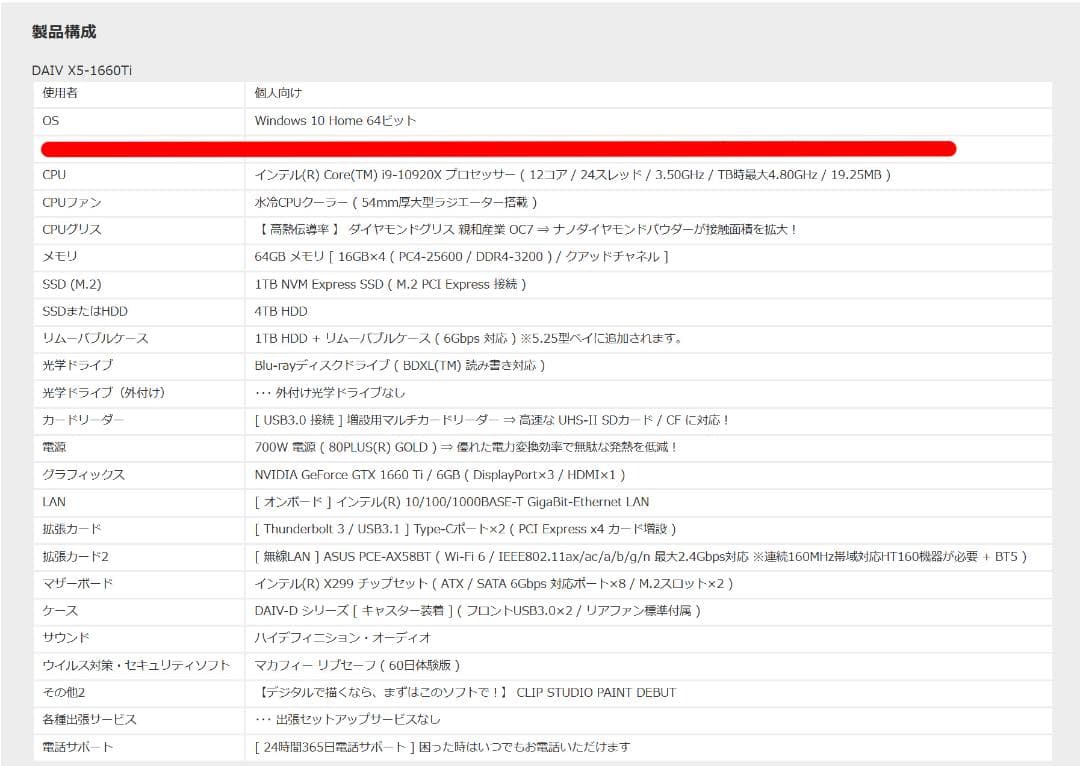Click the カードリーダー specification text
The width and height of the screenshot is (1080, 766).
point(490,420)
